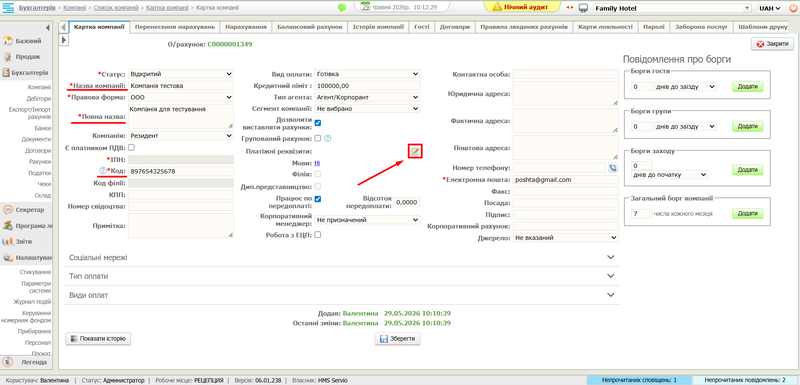
Task: Expand the Тип оплати section
Action: (x=342, y=276)
